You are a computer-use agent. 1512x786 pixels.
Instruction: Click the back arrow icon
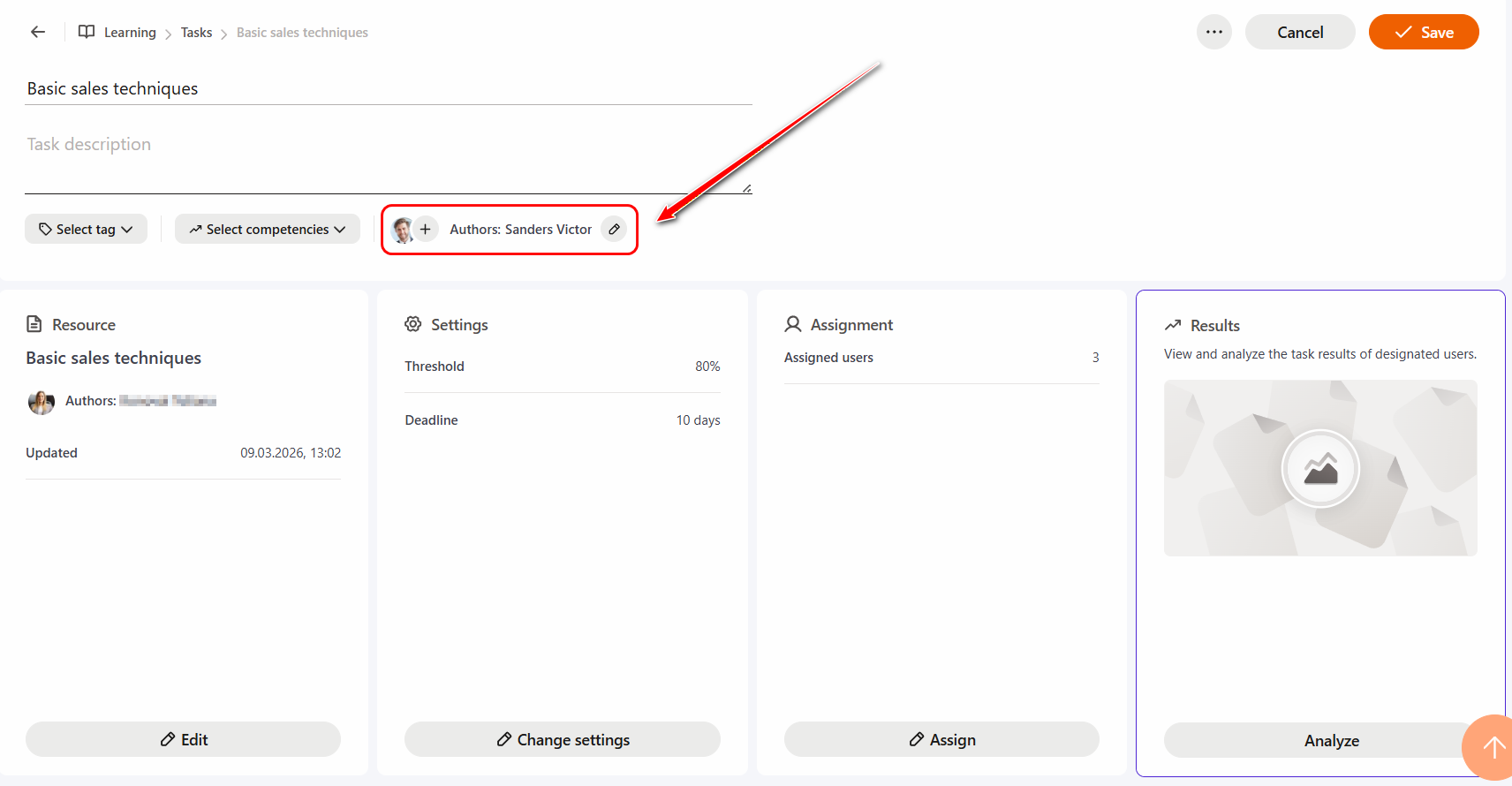38,33
